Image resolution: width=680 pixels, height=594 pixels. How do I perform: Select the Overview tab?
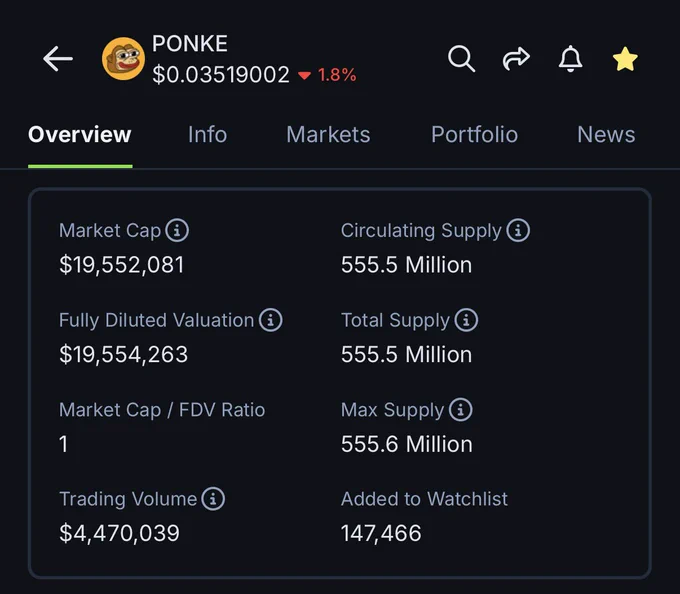[80, 134]
